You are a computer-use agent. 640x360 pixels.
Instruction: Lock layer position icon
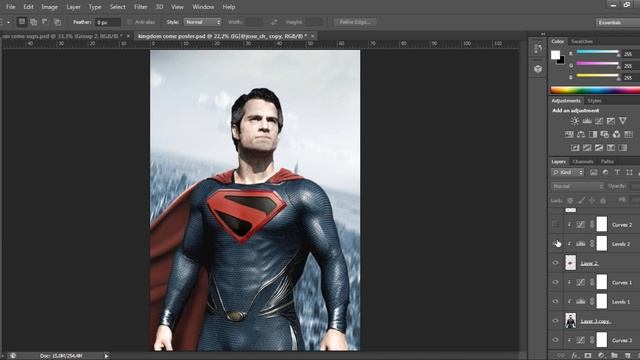coord(592,200)
